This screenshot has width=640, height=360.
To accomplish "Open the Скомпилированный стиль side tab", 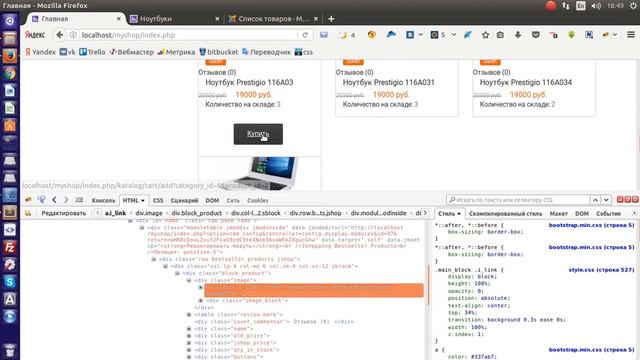I will point(505,214).
